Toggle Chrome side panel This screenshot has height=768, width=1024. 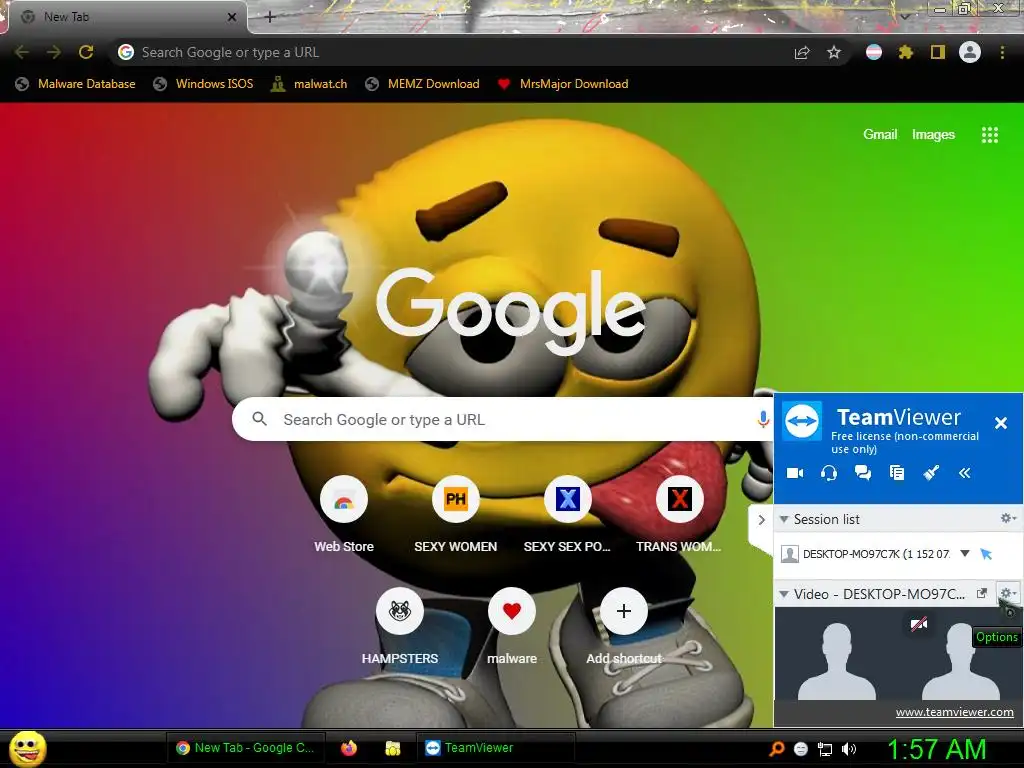pos(938,52)
